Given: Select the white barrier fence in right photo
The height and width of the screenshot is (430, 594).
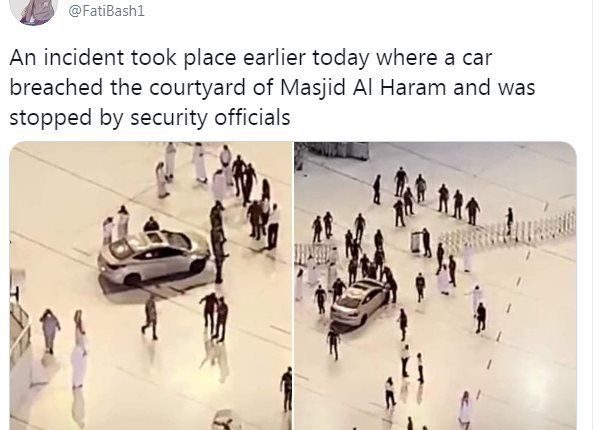Looking at the screenshot, I should (508, 229).
